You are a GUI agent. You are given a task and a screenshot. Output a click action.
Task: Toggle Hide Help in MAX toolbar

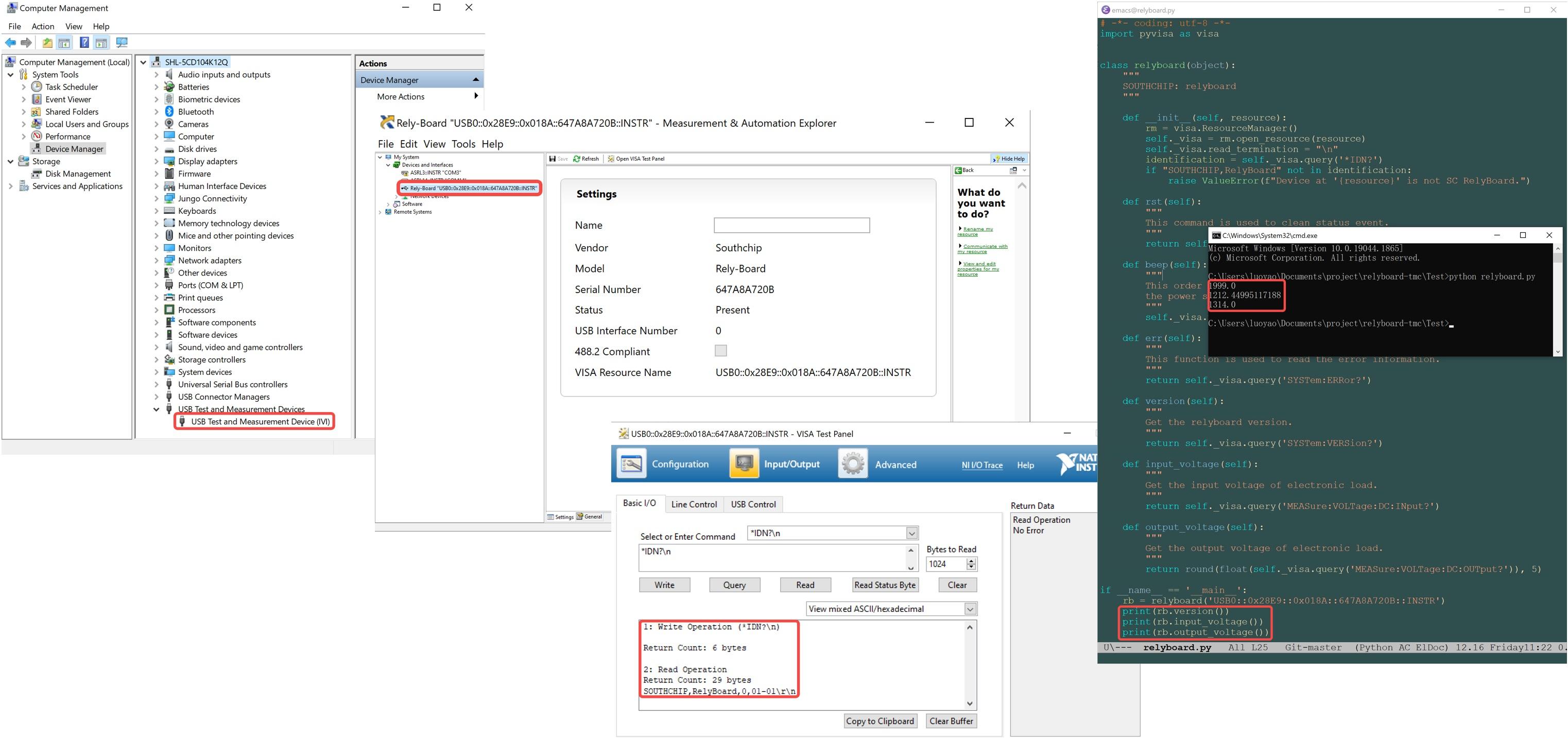coord(1009,159)
